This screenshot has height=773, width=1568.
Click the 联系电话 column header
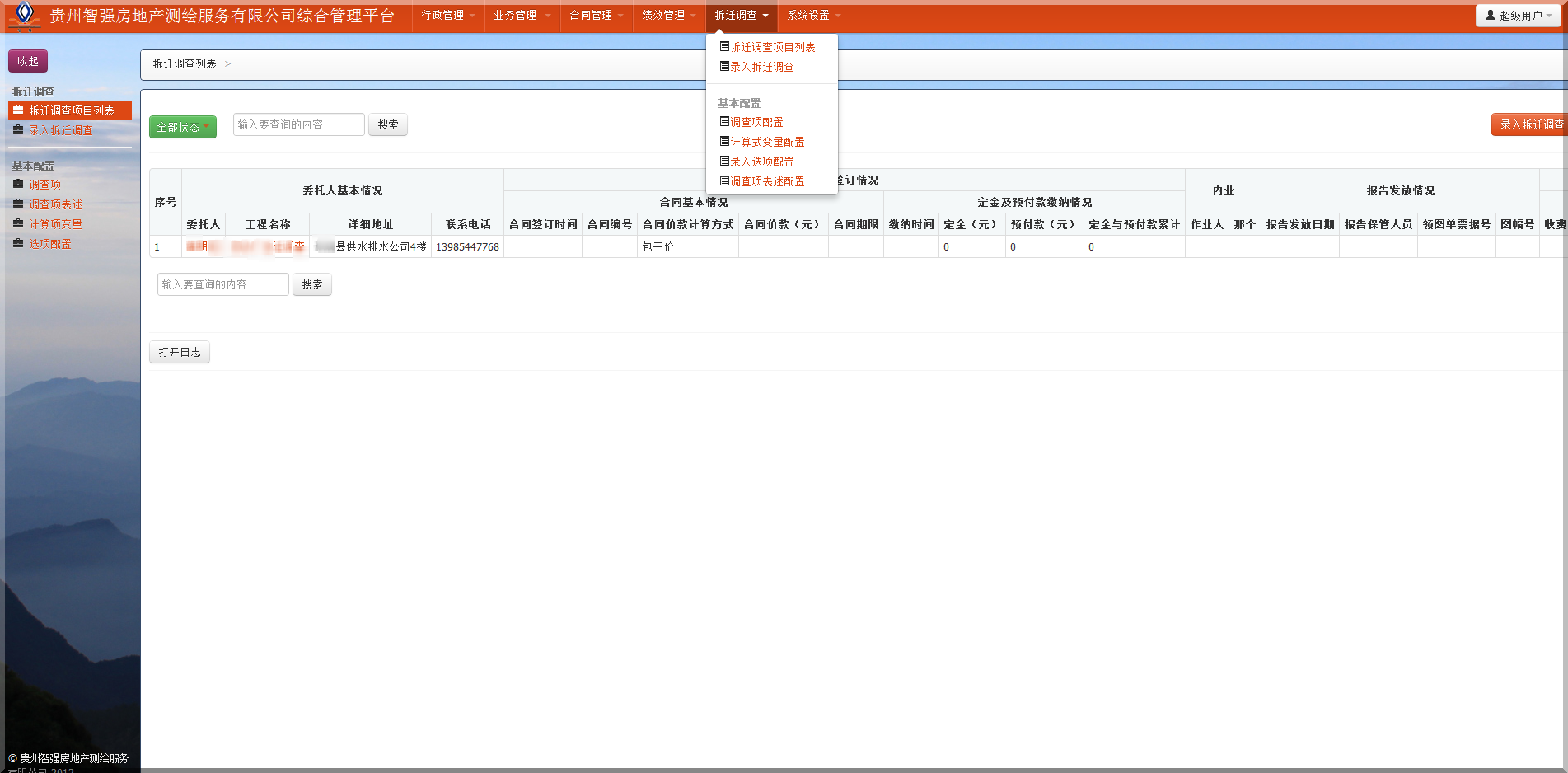tap(468, 224)
